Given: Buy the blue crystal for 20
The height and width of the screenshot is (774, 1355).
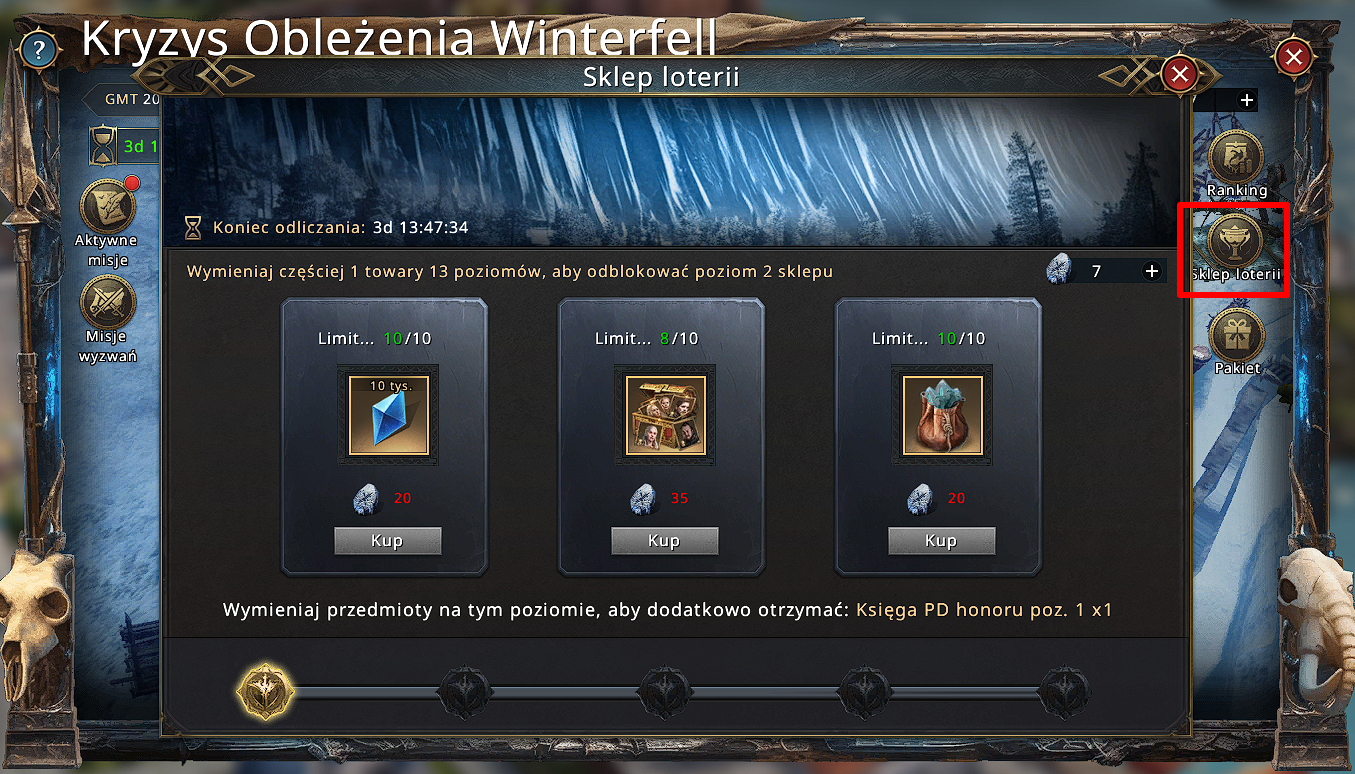Looking at the screenshot, I should coord(387,541).
